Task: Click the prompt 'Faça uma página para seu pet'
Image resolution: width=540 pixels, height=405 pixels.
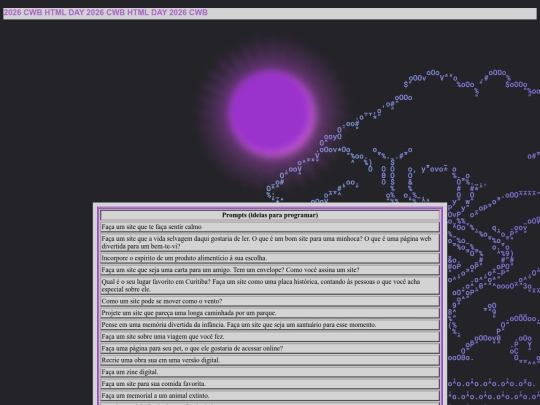Action: point(270,349)
